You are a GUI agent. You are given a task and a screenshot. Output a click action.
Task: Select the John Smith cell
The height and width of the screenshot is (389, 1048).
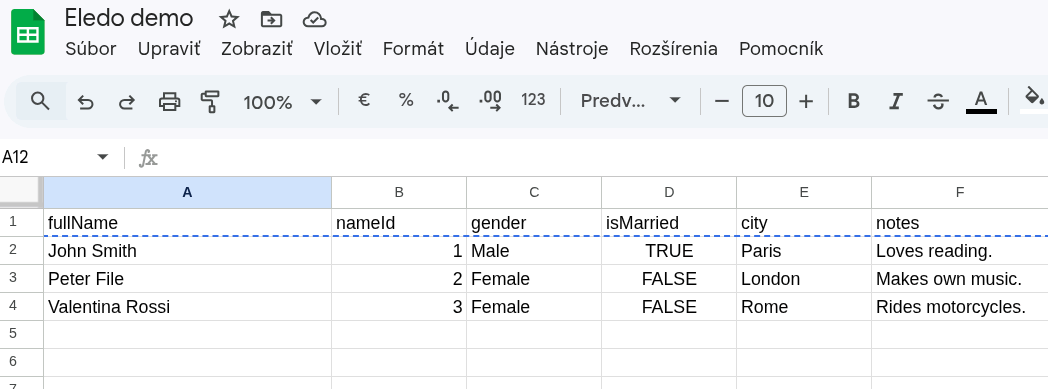click(187, 251)
